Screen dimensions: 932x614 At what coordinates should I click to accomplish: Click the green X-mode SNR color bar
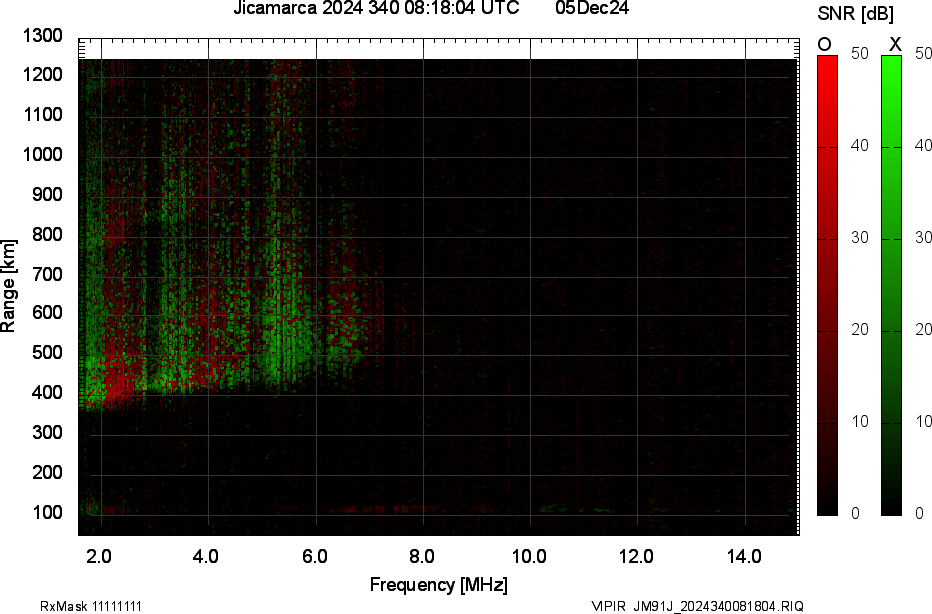click(x=892, y=285)
